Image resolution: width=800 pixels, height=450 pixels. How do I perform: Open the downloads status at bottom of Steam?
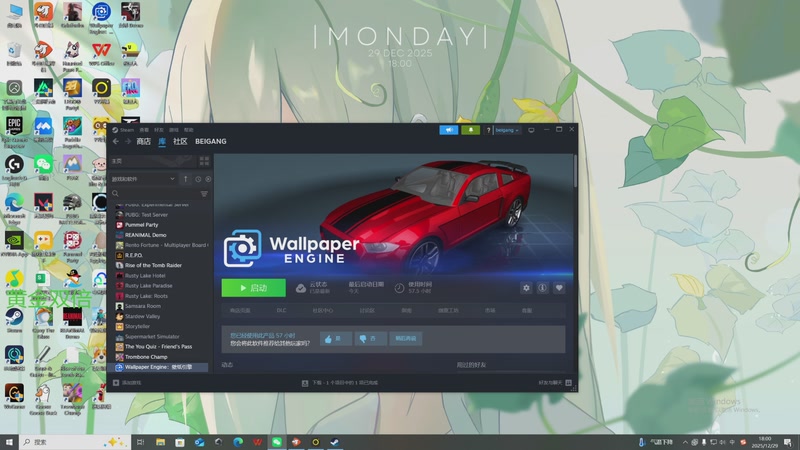pyautogui.click(x=340, y=383)
